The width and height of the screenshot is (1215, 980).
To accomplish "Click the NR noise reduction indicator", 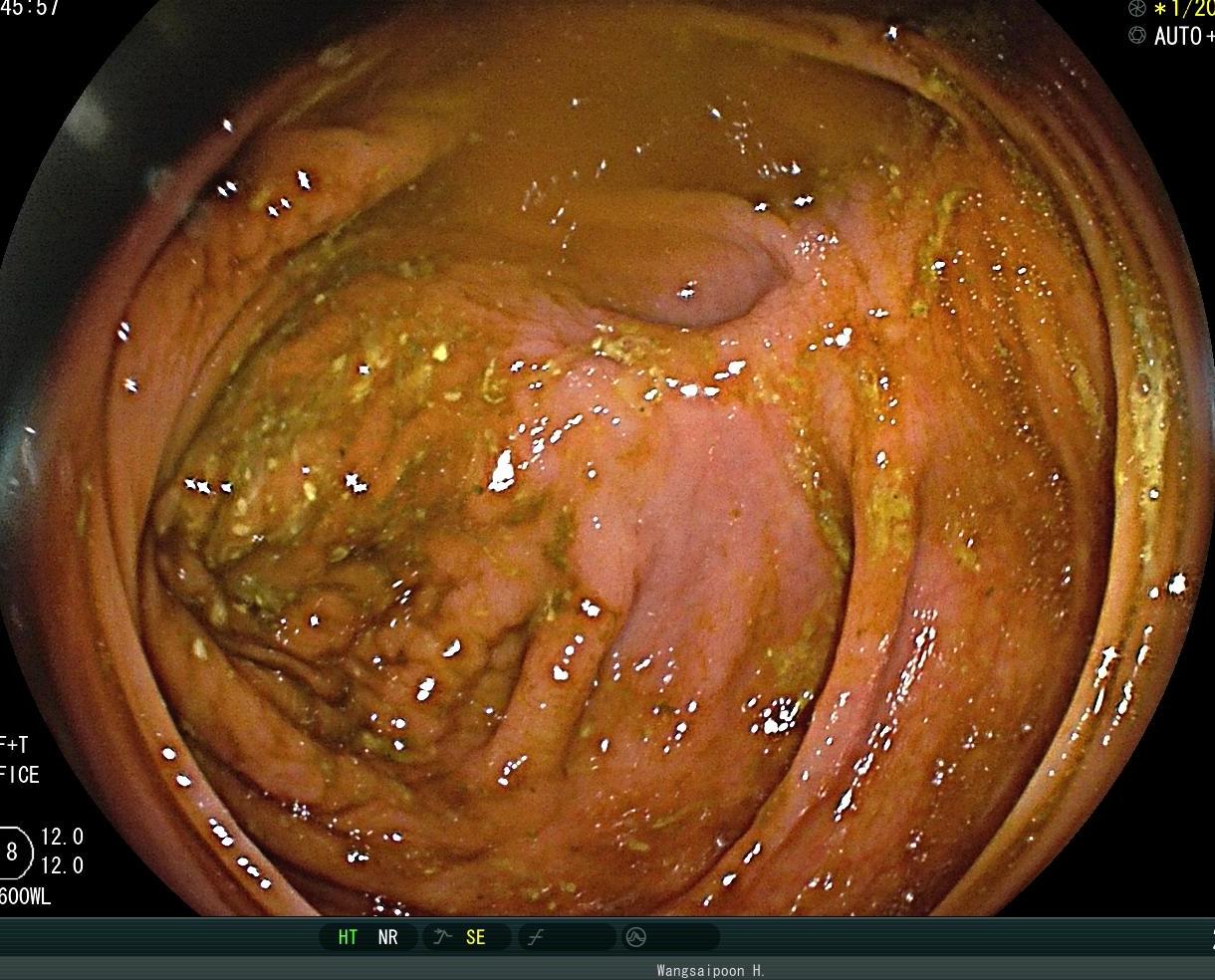I will click(x=387, y=937).
